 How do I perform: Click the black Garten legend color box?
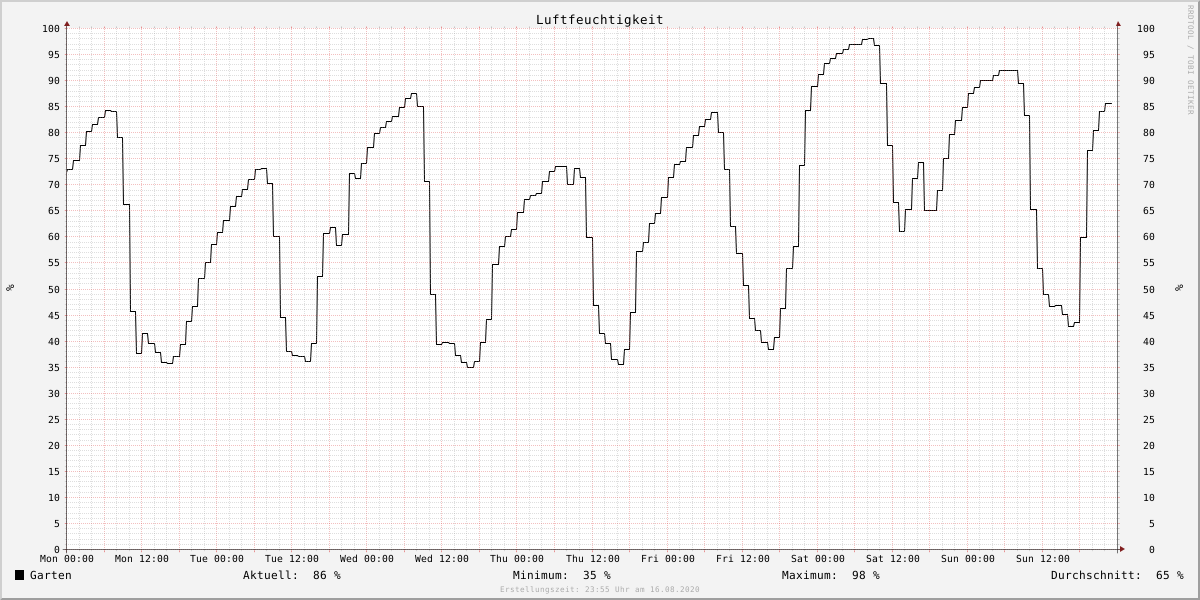point(19,575)
